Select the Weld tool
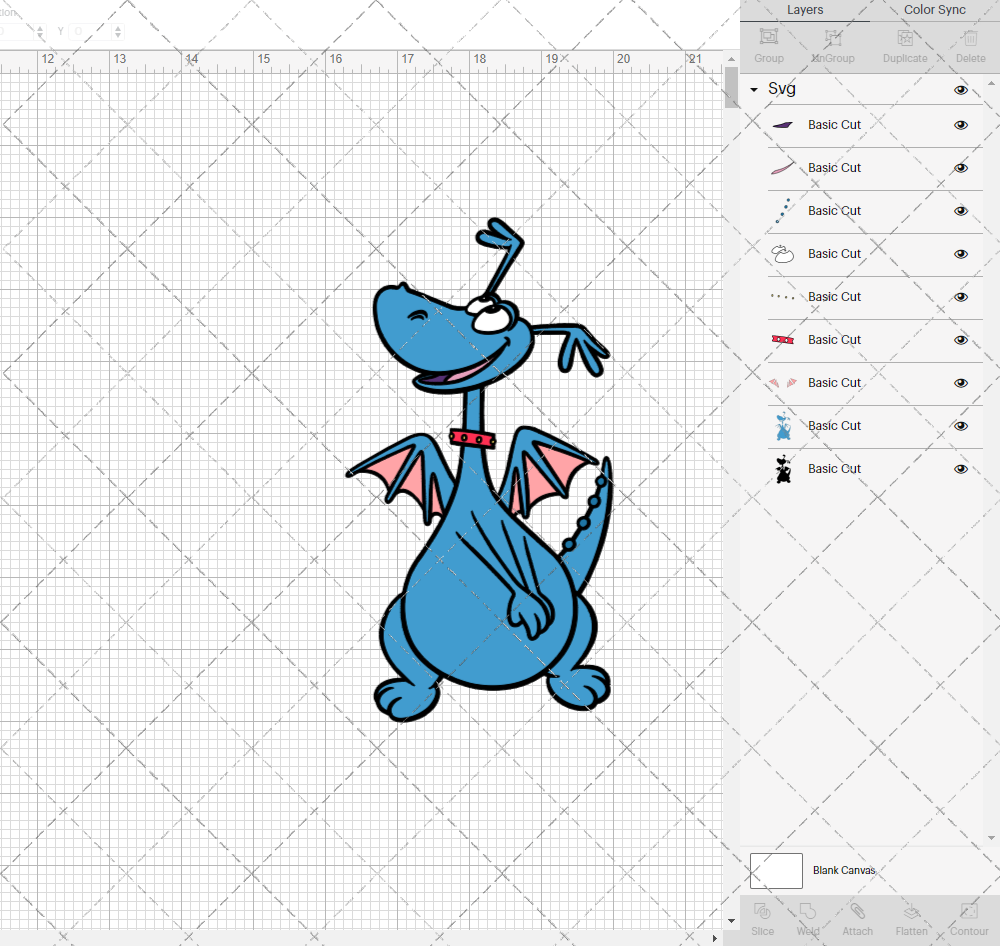 [x=807, y=911]
